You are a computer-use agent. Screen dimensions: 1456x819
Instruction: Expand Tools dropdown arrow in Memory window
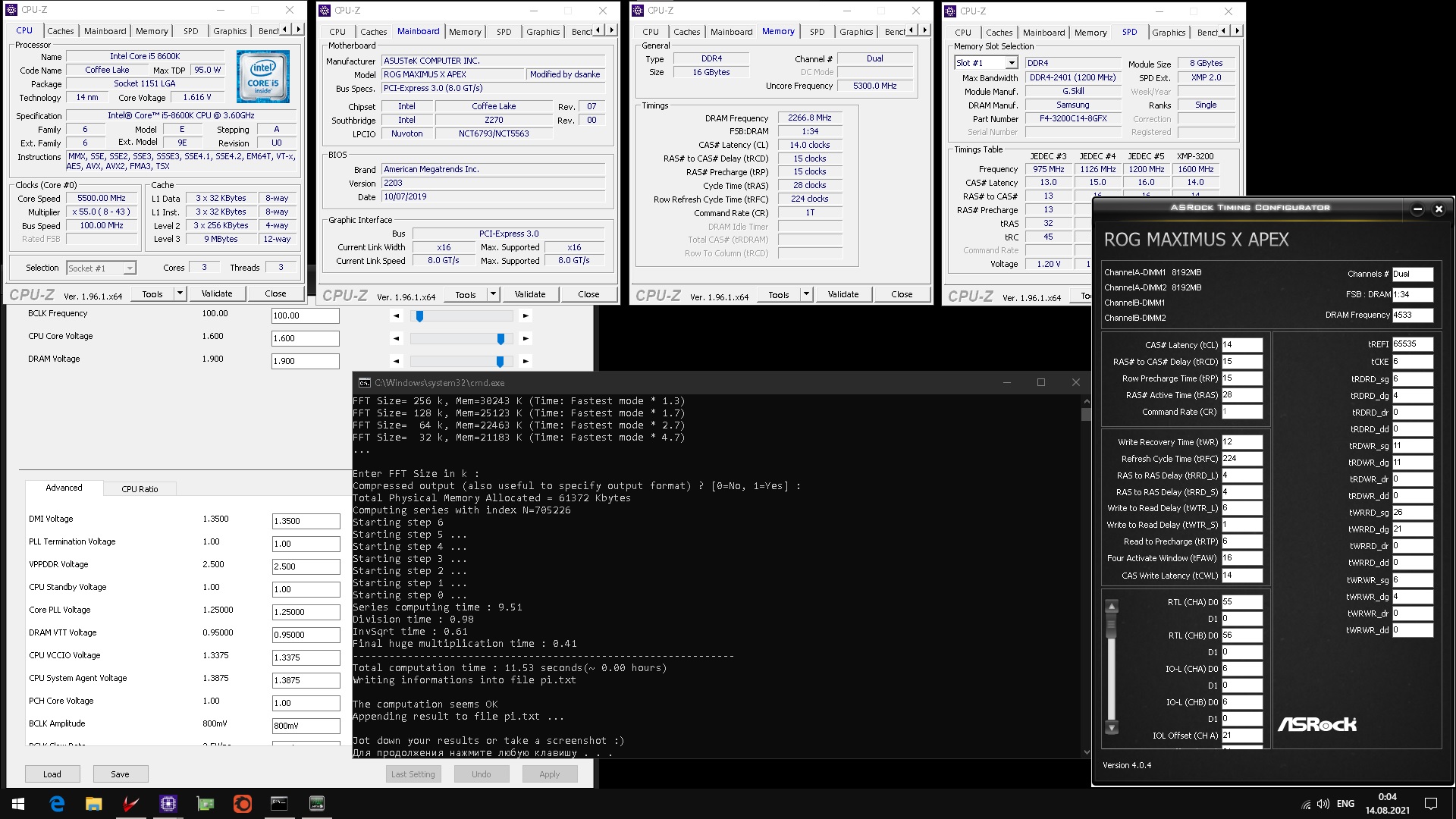click(806, 294)
